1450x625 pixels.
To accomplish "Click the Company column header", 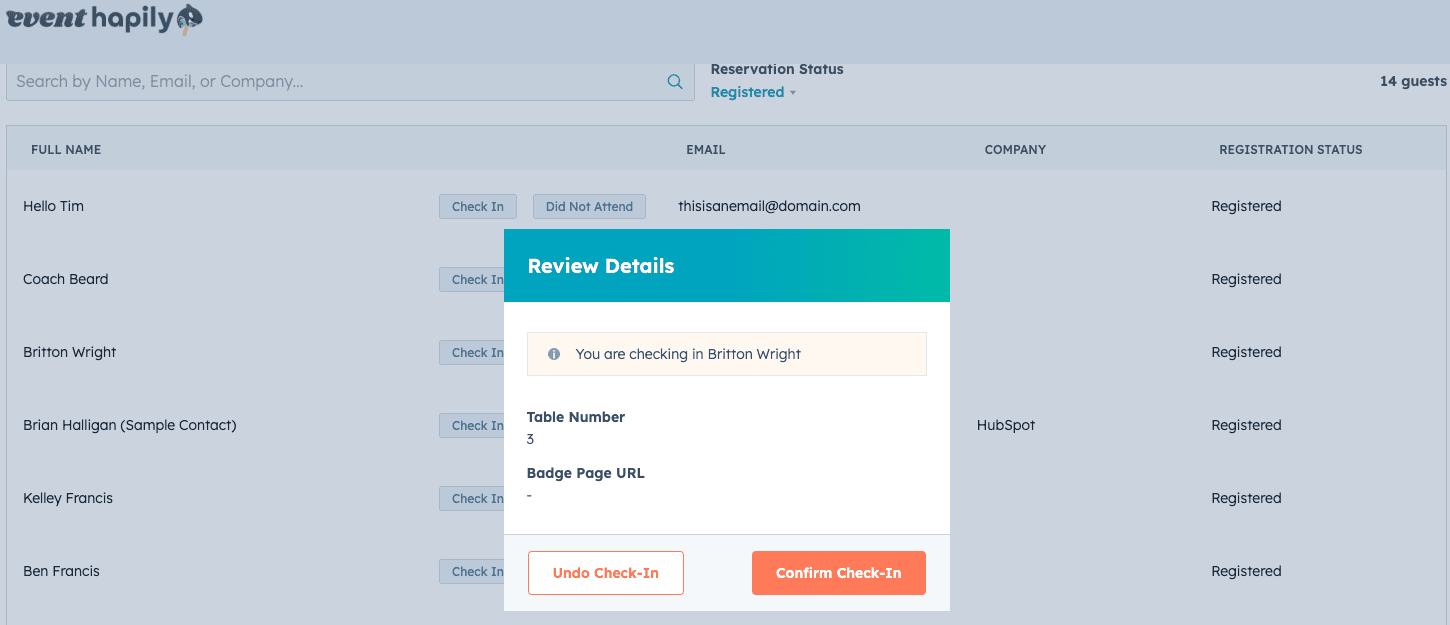I will 1015,150.
